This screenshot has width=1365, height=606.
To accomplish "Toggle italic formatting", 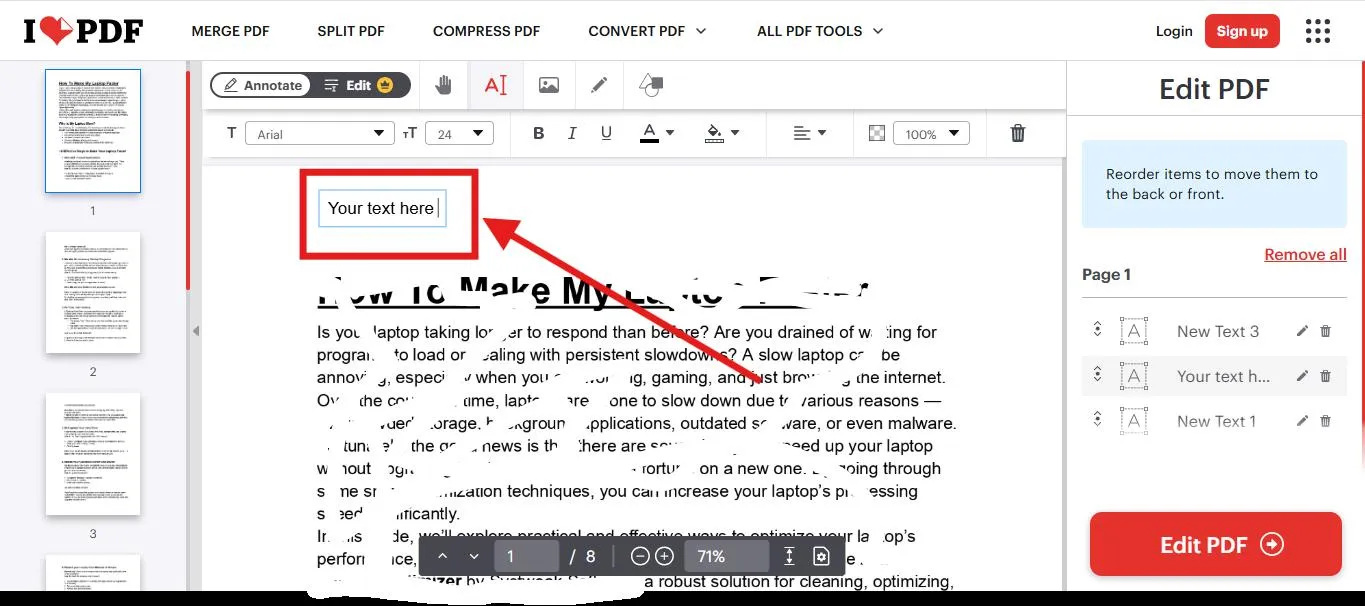I will (x=572, y=133).
